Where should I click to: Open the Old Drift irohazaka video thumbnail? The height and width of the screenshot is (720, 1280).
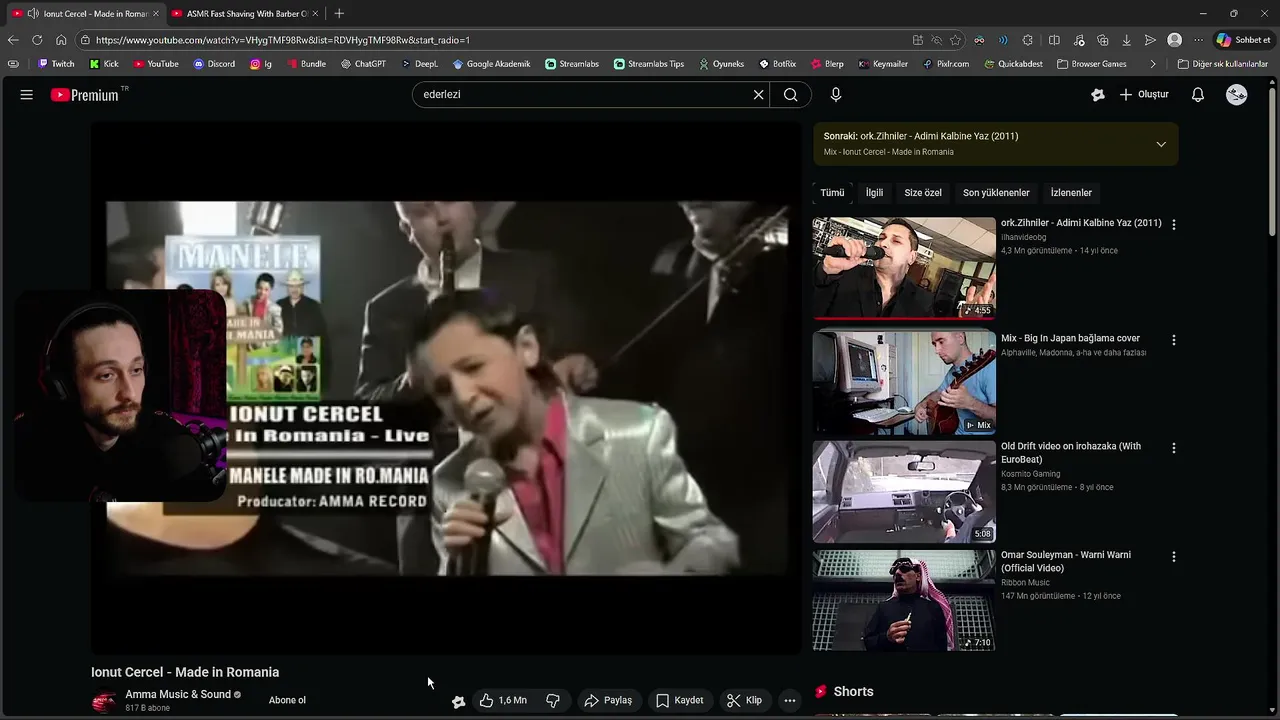coord(904,491)
